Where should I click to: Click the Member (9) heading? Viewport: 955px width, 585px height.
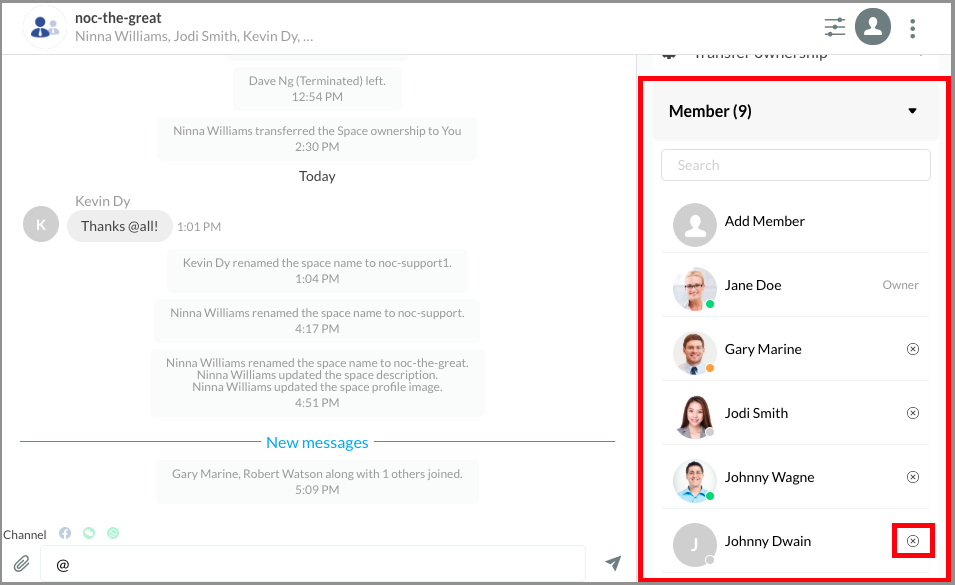(x=710, y=111)
